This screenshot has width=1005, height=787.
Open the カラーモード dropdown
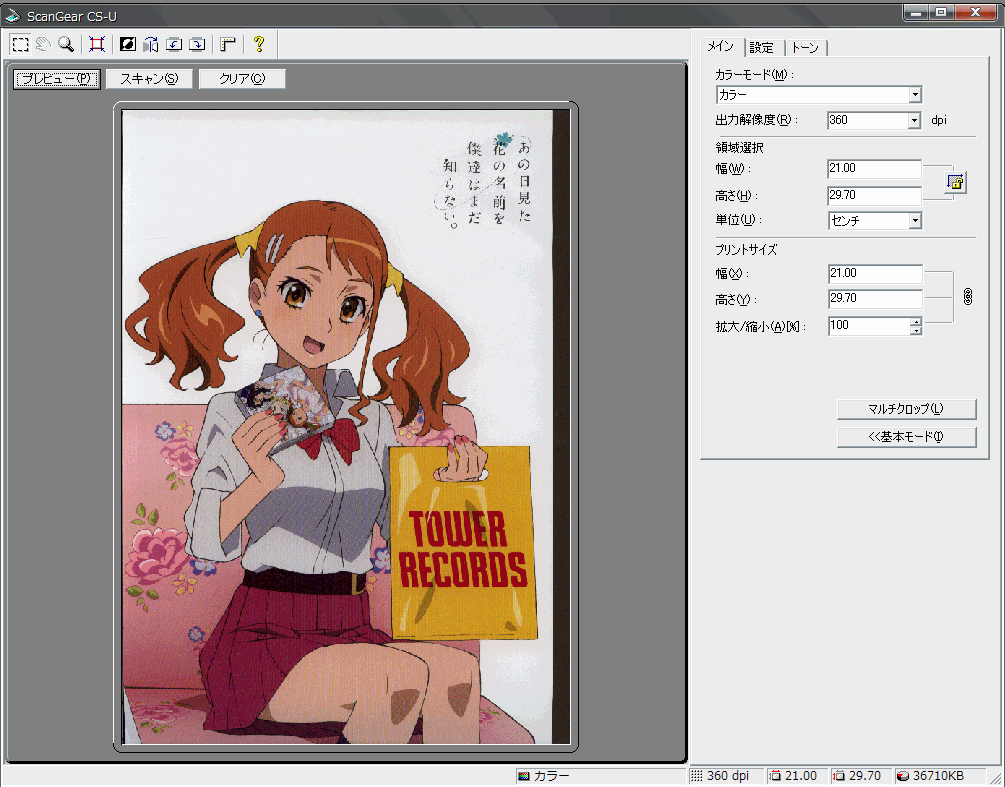click(x=819, y=95)
